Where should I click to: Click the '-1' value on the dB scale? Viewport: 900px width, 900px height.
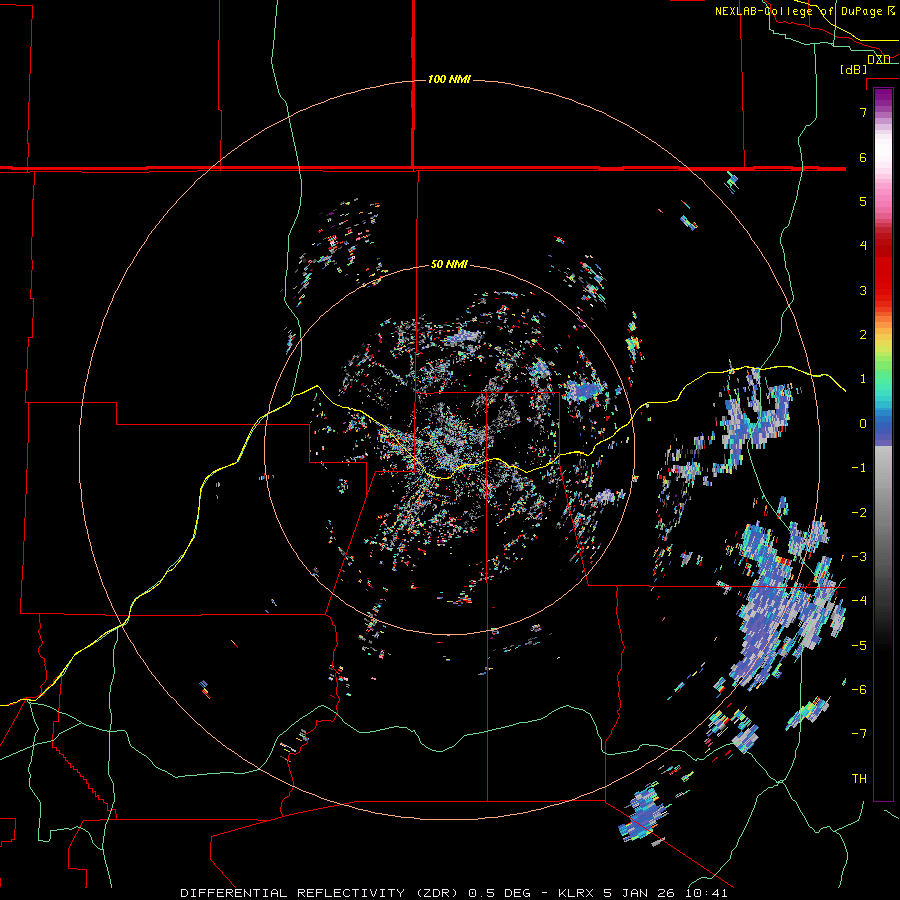(859, 467)
